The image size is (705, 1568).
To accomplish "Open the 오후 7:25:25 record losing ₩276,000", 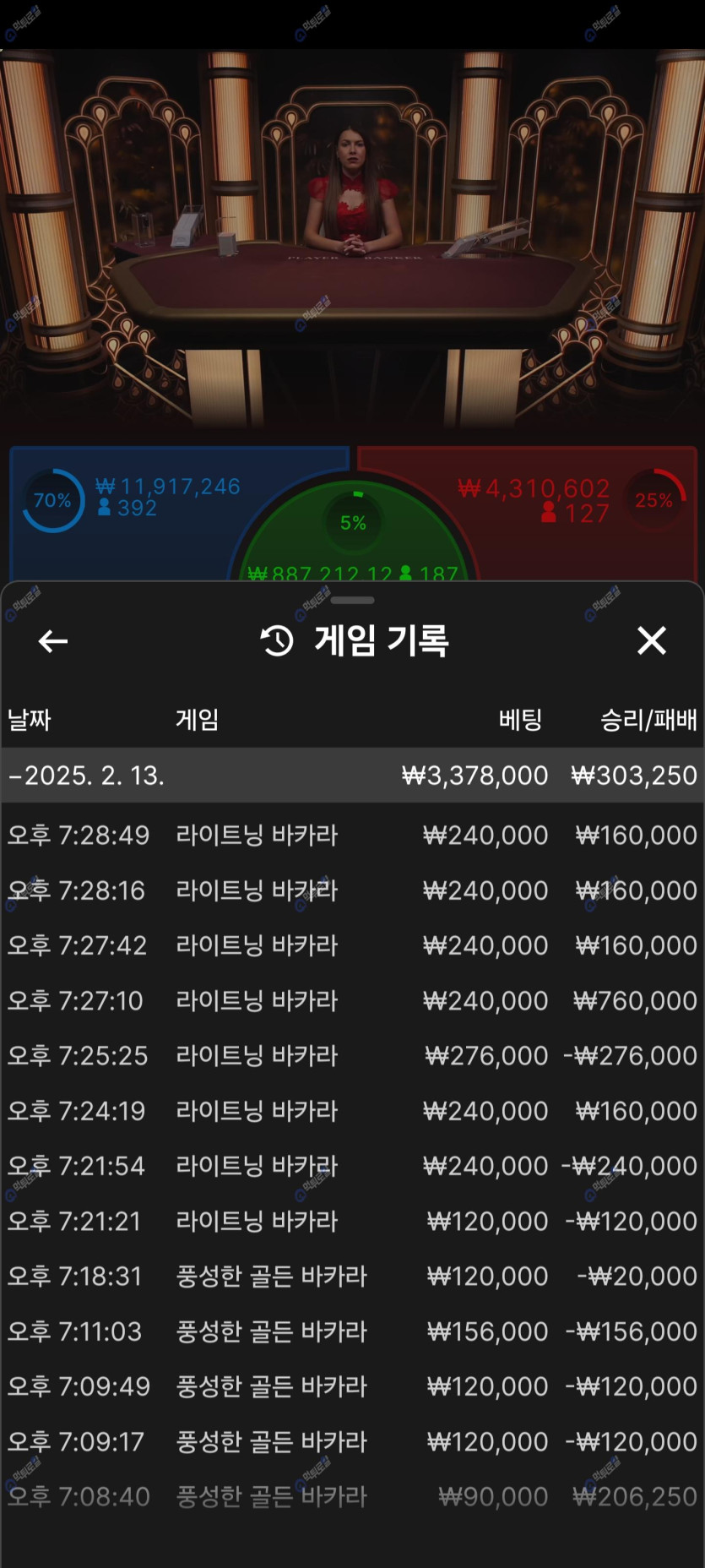I will (x=352, y=1056).
